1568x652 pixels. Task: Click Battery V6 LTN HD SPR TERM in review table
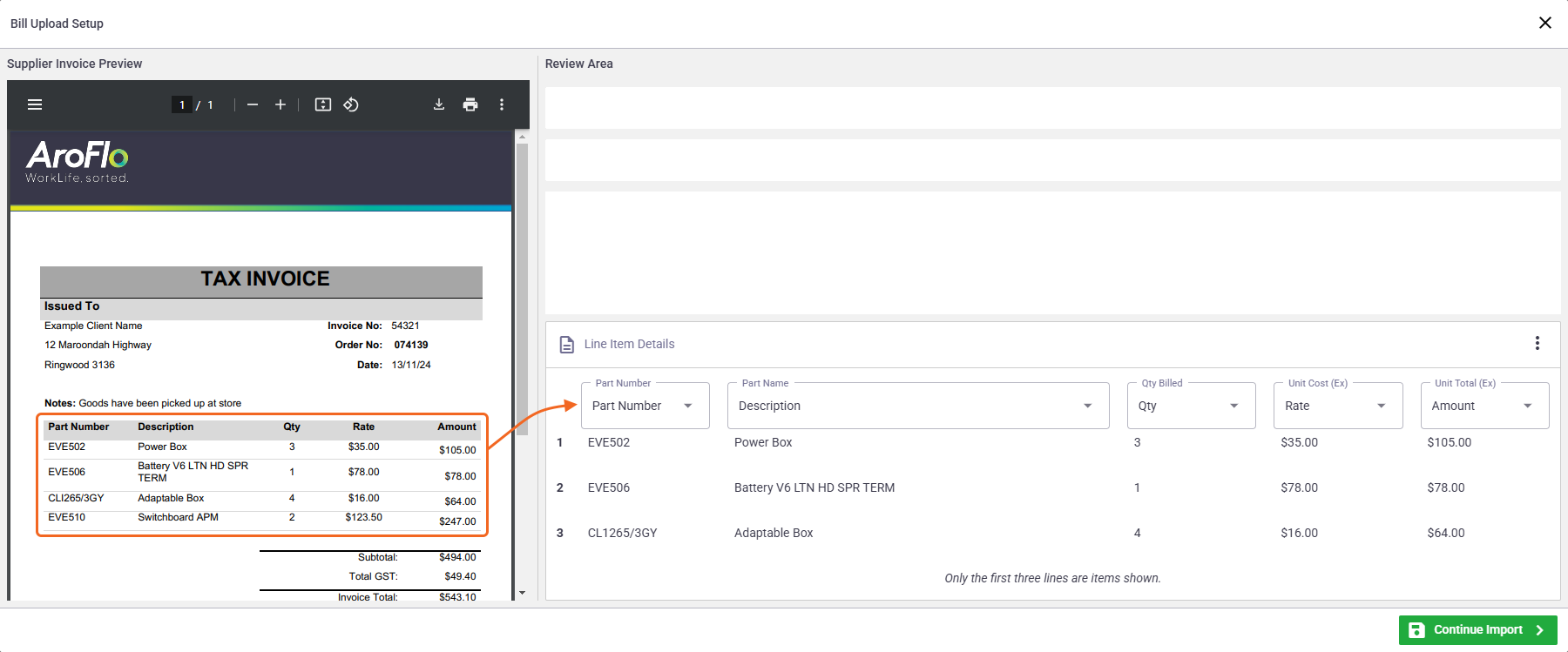[814, 487]
